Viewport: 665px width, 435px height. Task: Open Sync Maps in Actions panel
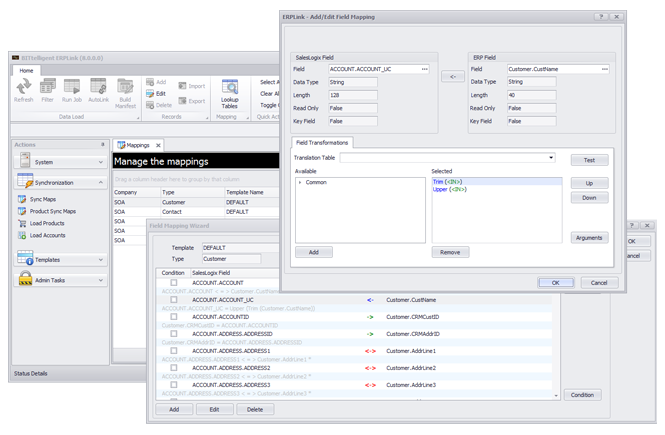[37, 199]
